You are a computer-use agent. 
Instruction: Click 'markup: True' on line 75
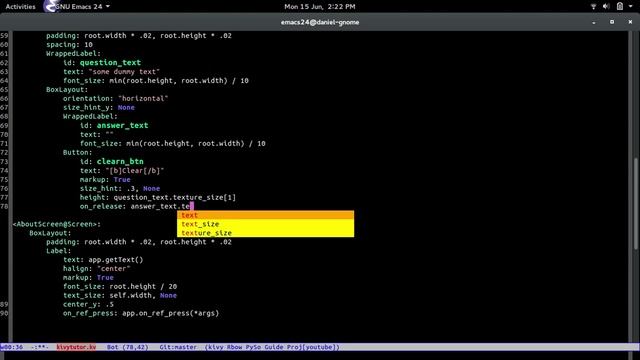click(x=105, y=180)
